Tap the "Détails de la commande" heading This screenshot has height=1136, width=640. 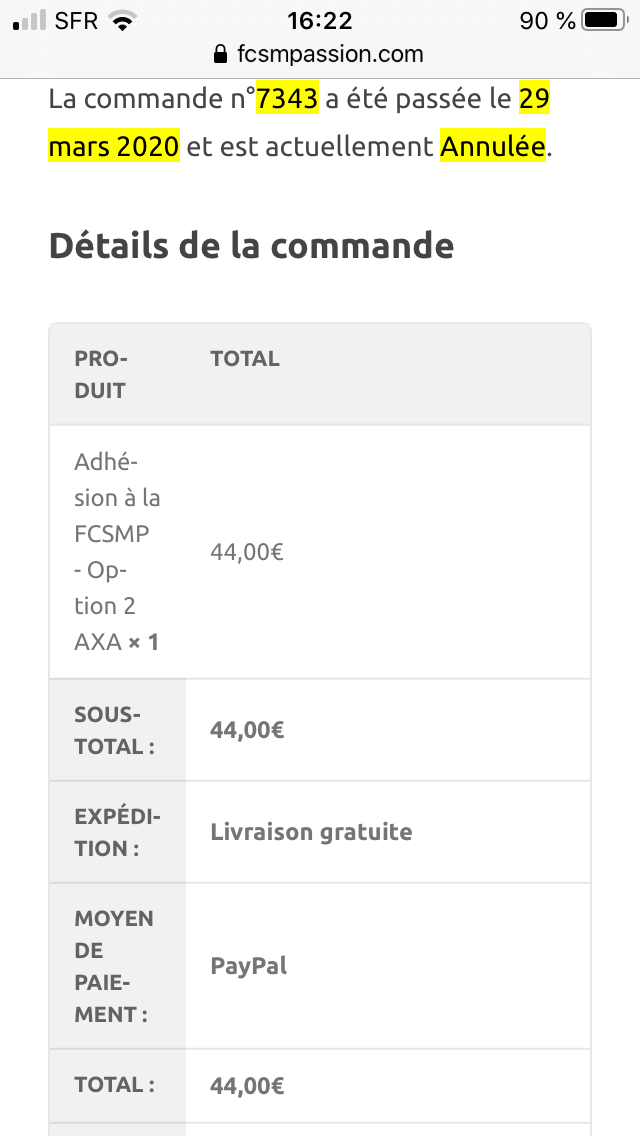252,246
